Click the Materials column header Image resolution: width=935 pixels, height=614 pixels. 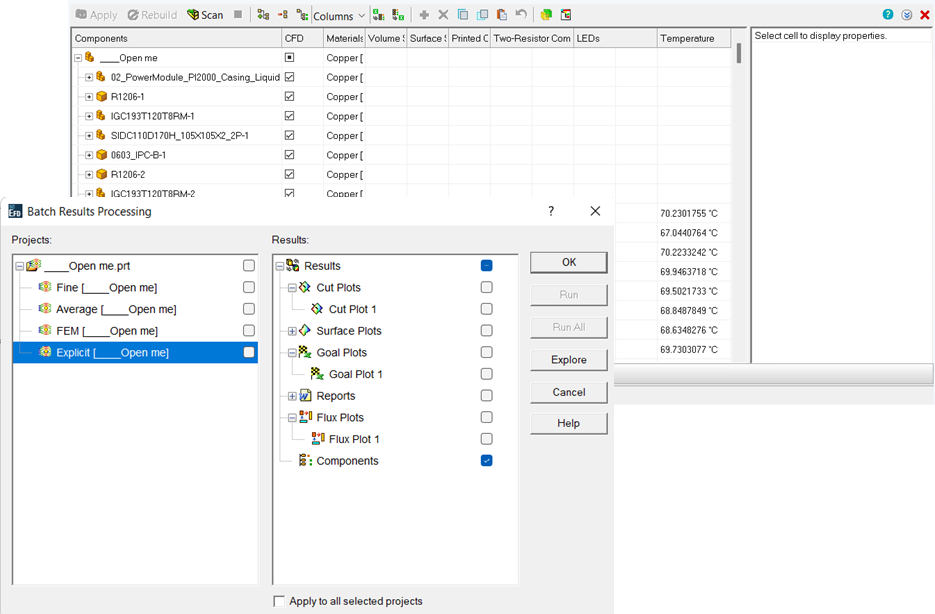344,38
